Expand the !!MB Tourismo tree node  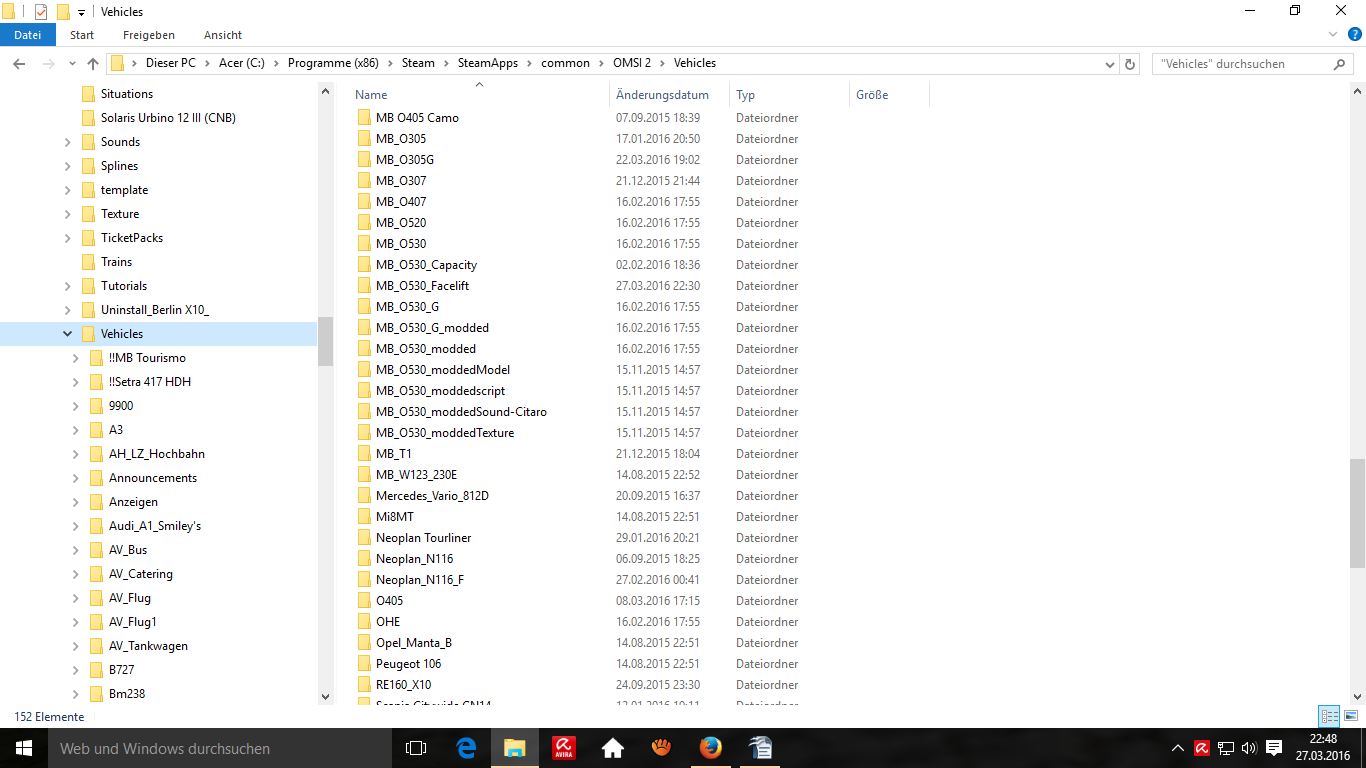[76, 358]
